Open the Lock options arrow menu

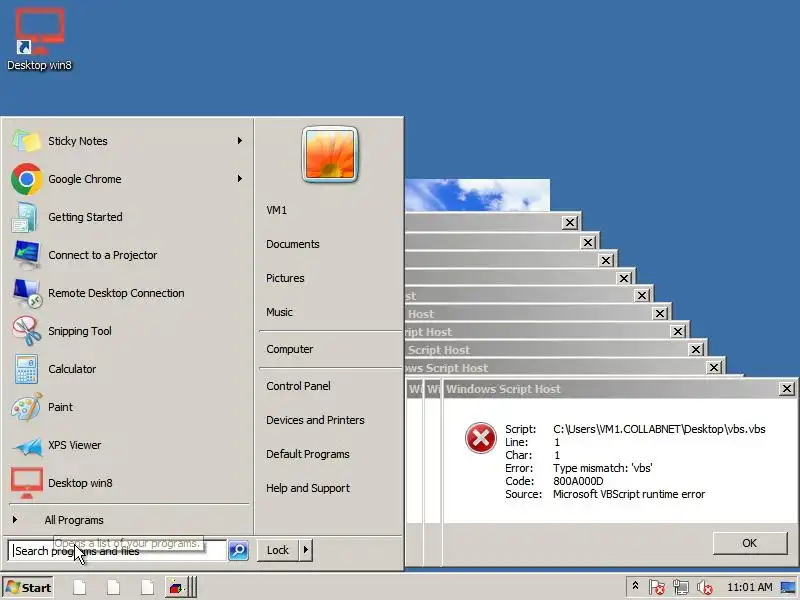point(306,550)
